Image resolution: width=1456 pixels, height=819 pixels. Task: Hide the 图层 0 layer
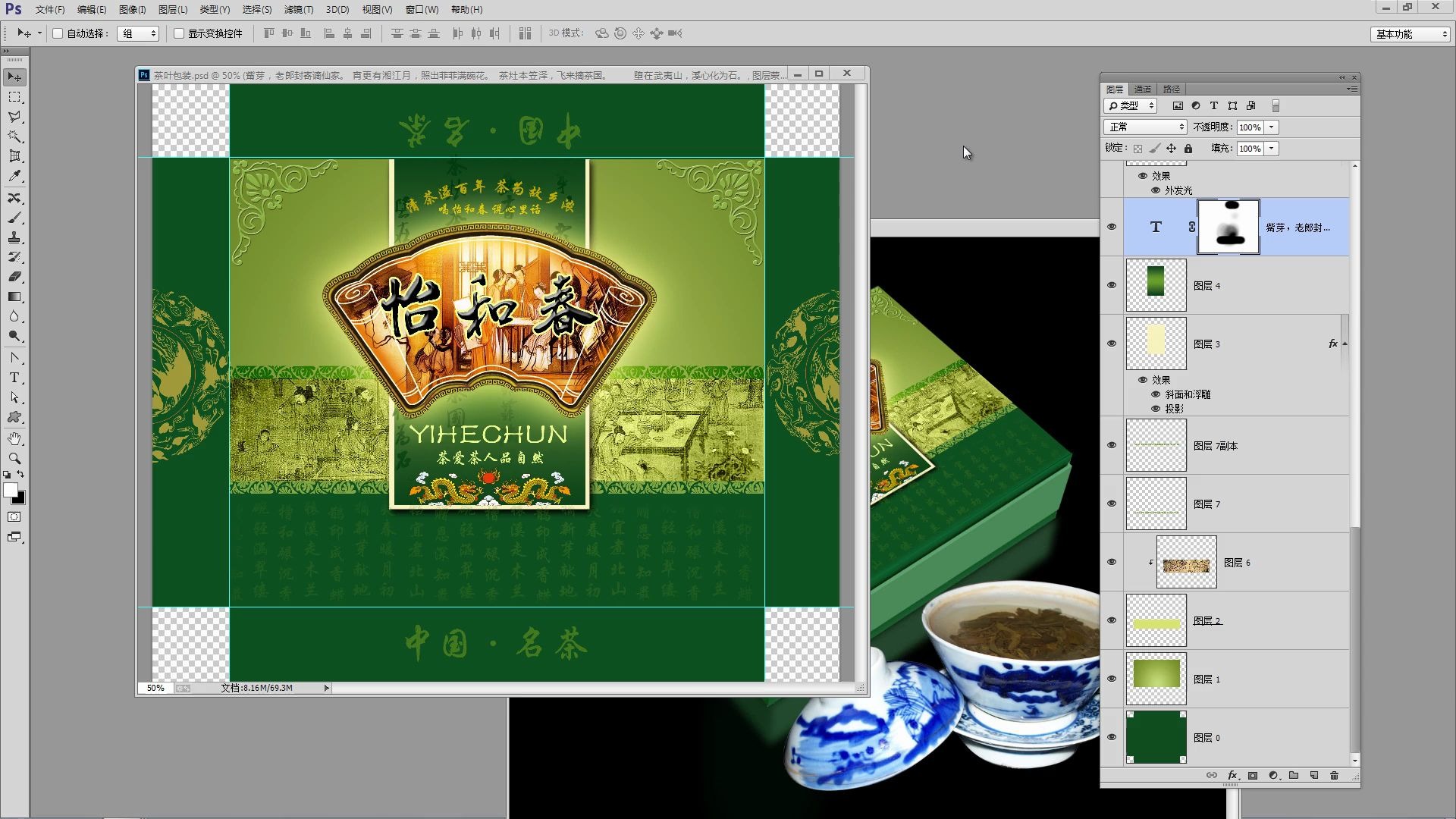coord(1112,737)
